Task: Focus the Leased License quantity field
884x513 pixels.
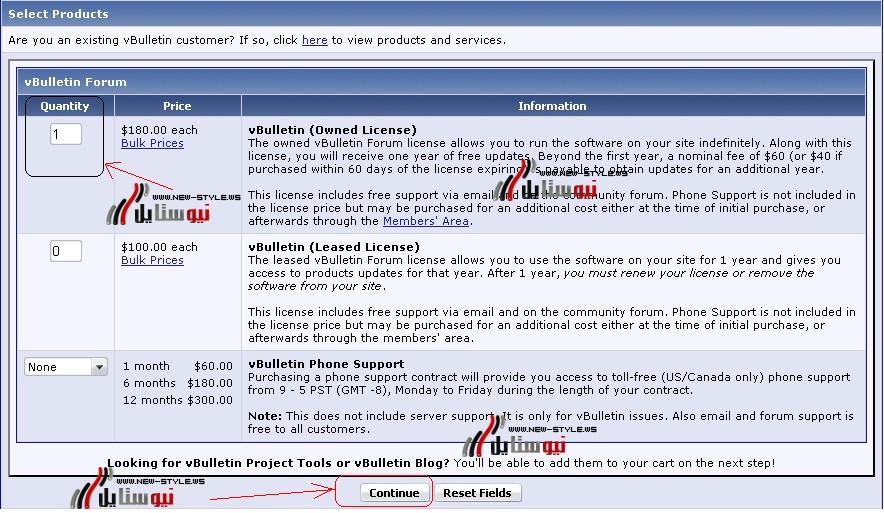Action: pyautogui.click(x=66, y=251)
